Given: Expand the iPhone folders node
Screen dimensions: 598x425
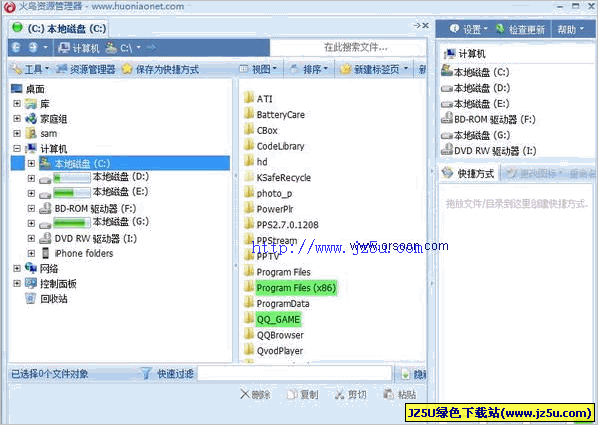Looking at the screenshot, I should [31, 253].
